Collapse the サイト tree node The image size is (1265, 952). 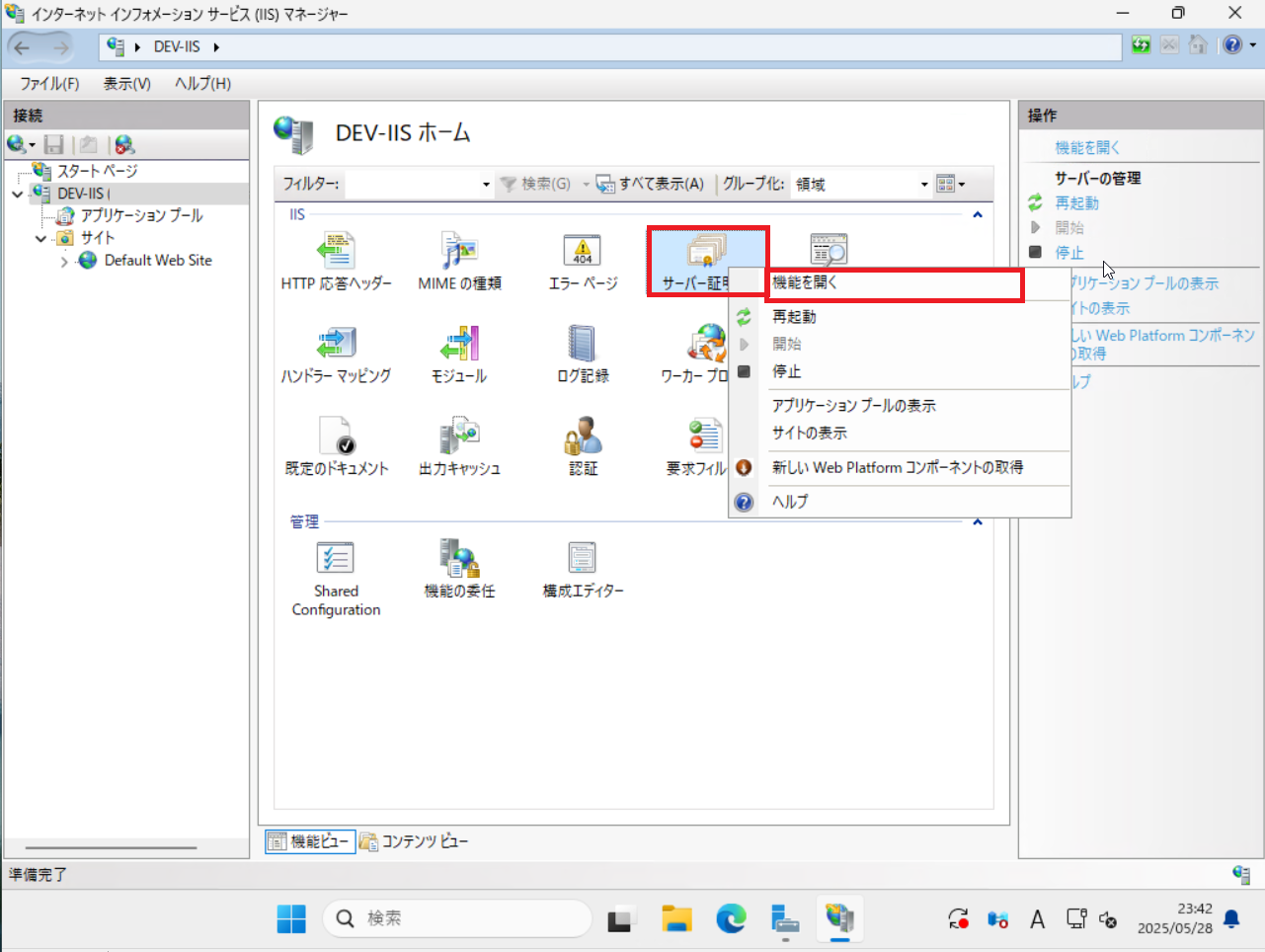pyautogui.click(x=40, y=238)
